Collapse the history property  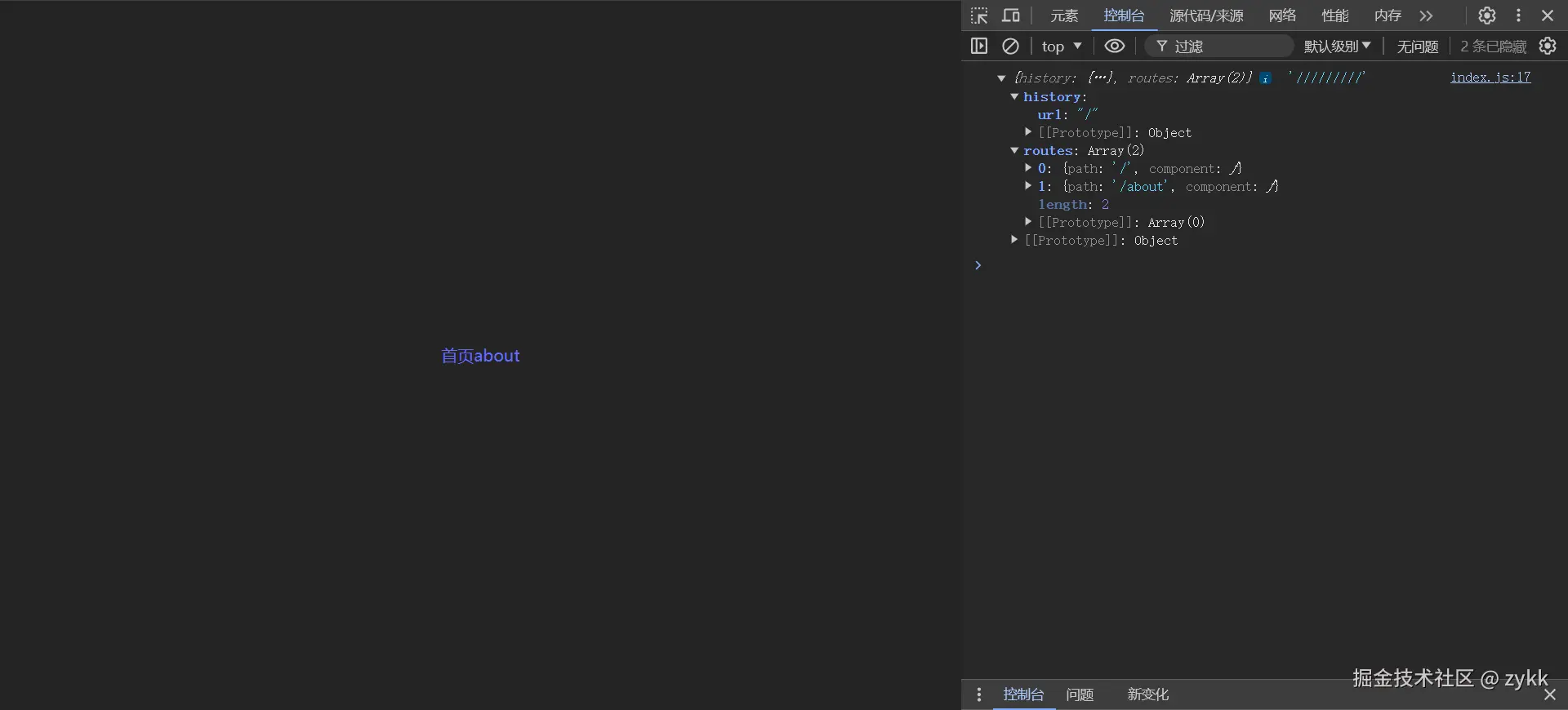coord(1014,96)
